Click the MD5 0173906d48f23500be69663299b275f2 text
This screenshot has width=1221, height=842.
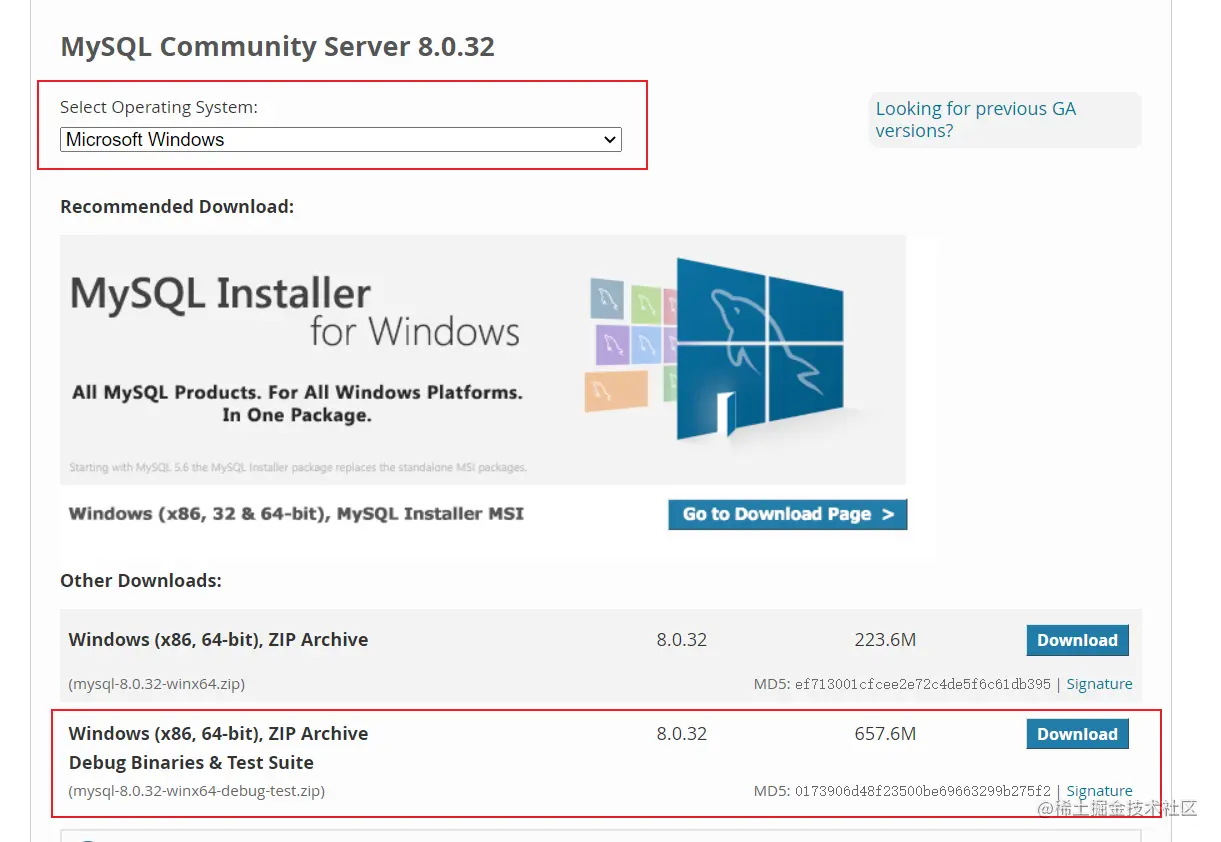(x=902, y=792)
